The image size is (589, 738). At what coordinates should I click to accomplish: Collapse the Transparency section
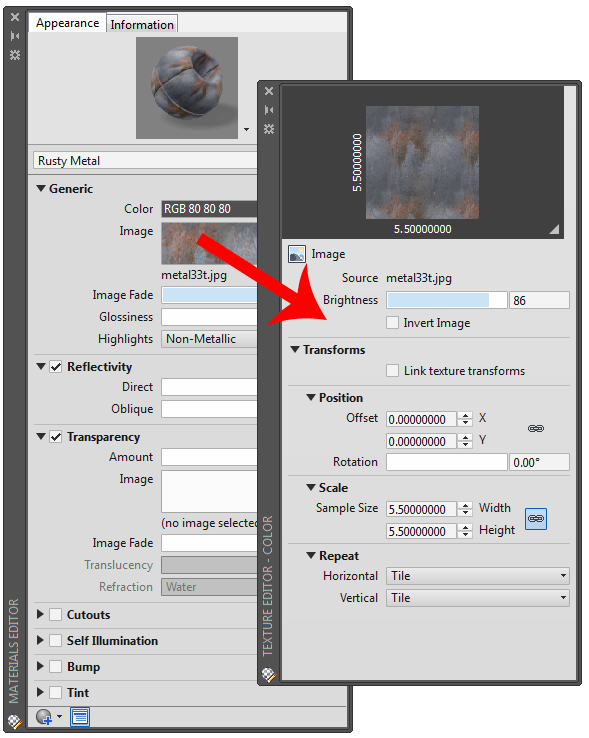(x=41, y=436)
